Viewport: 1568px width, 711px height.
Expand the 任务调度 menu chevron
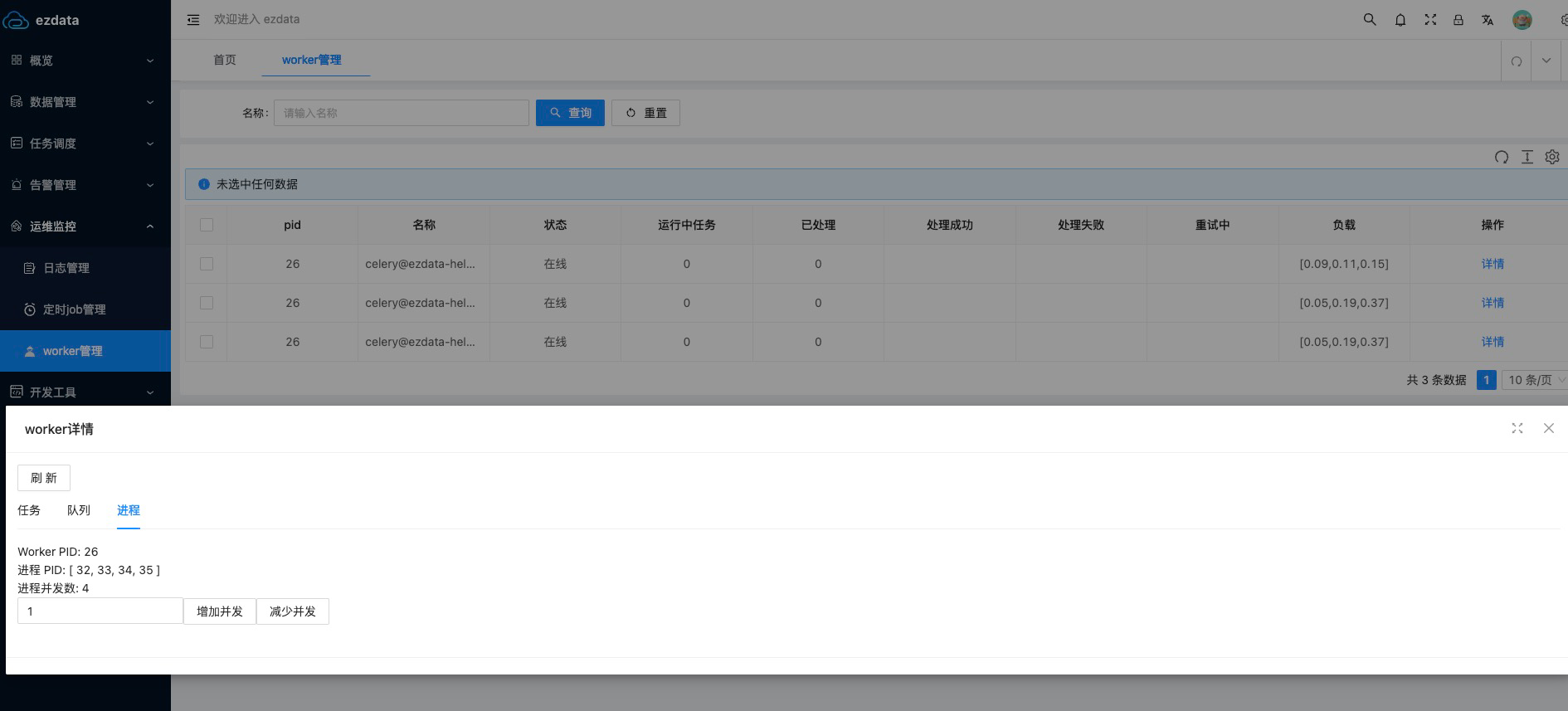click(x=150, y=144)
